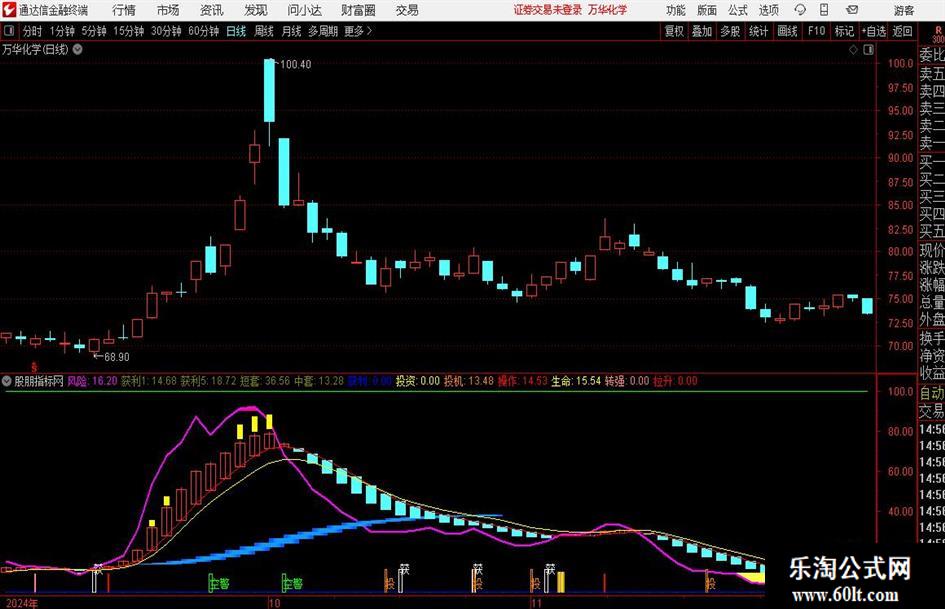
Task: Click the 风险: 16.20 indicator value
Action: [x=92, y=381]
